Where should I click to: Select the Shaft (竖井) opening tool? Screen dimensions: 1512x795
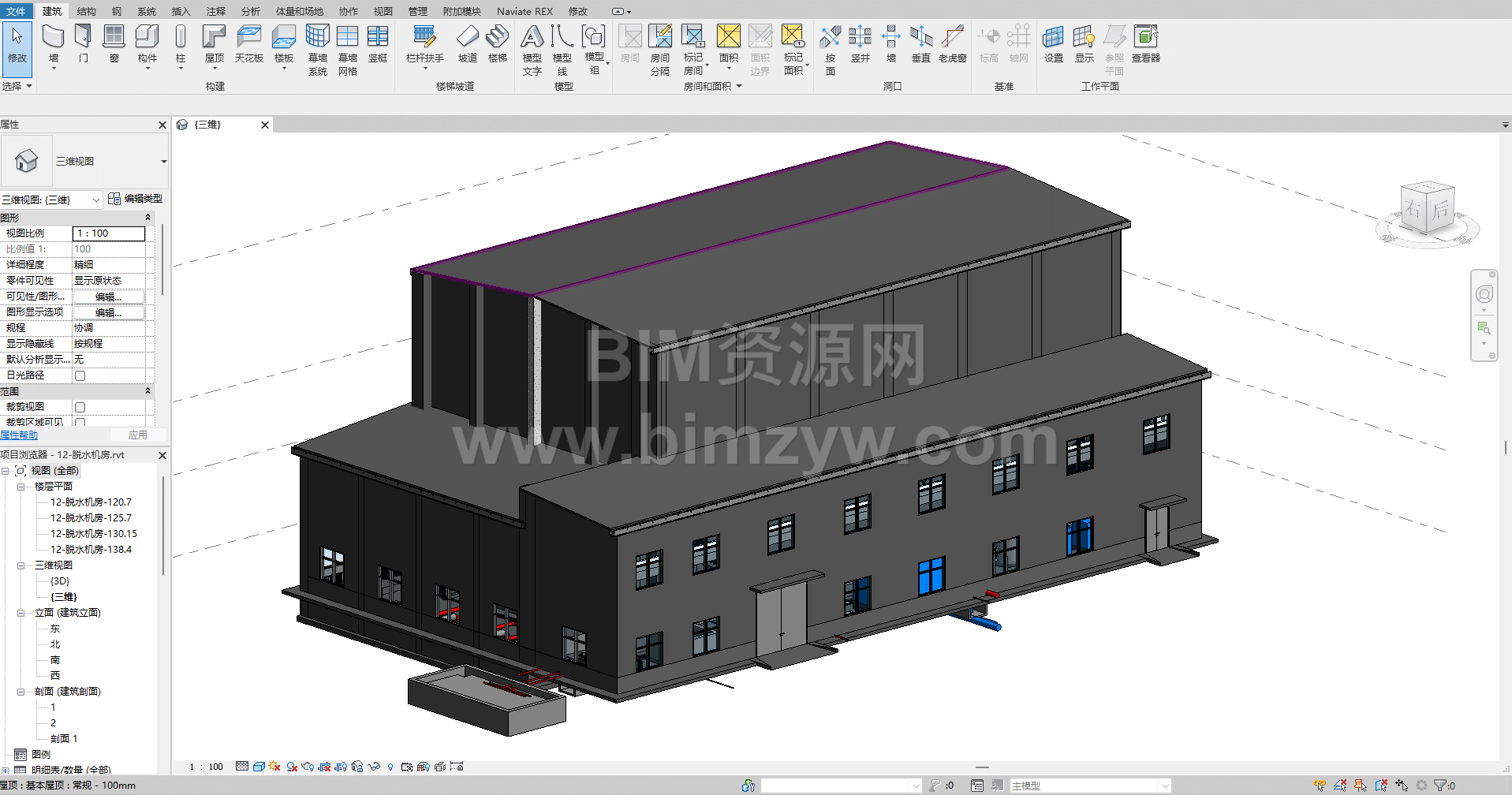tap(861, 43)
